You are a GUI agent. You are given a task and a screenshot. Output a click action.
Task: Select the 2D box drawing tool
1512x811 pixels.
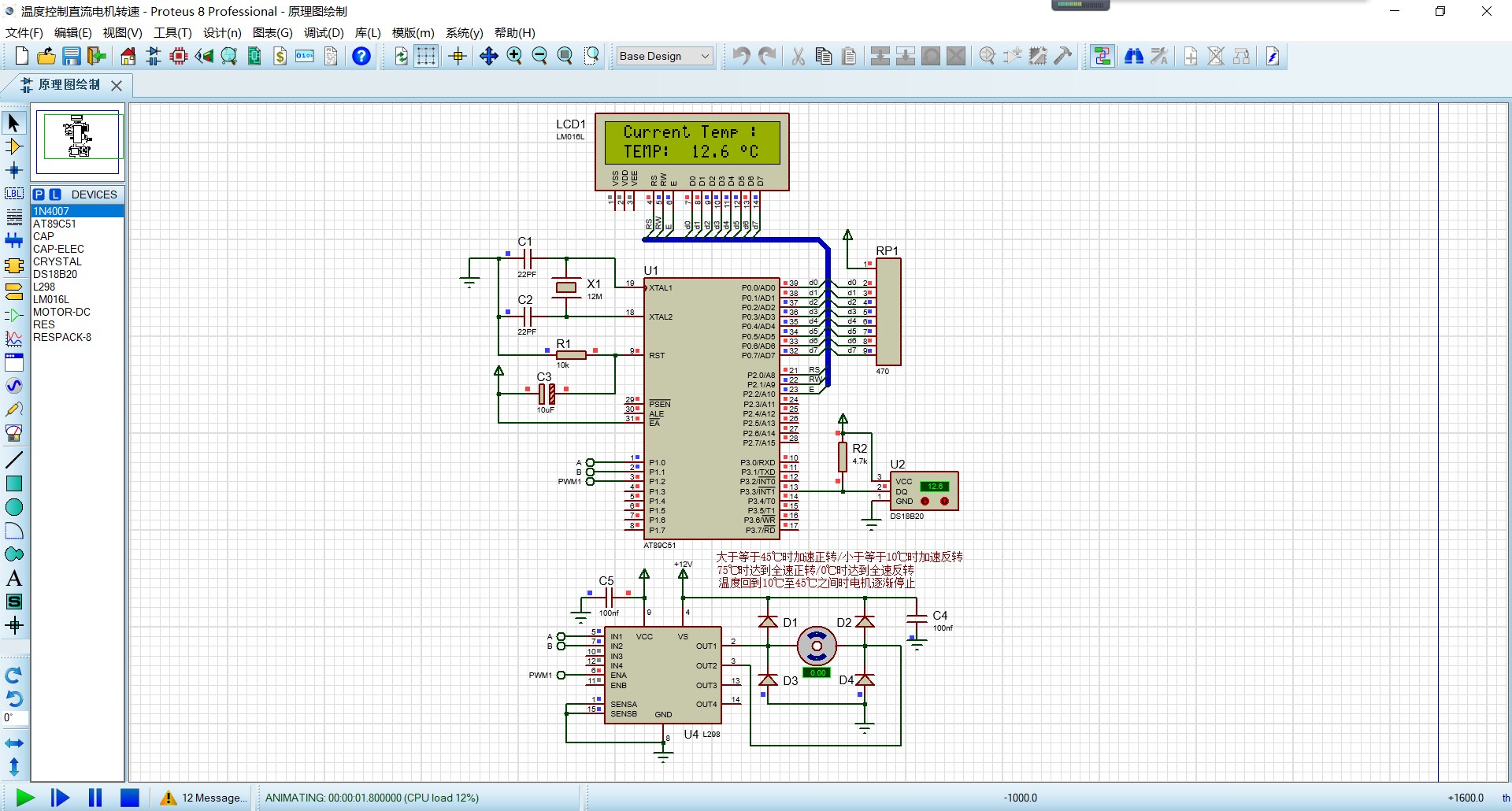(x=14, y=483)
